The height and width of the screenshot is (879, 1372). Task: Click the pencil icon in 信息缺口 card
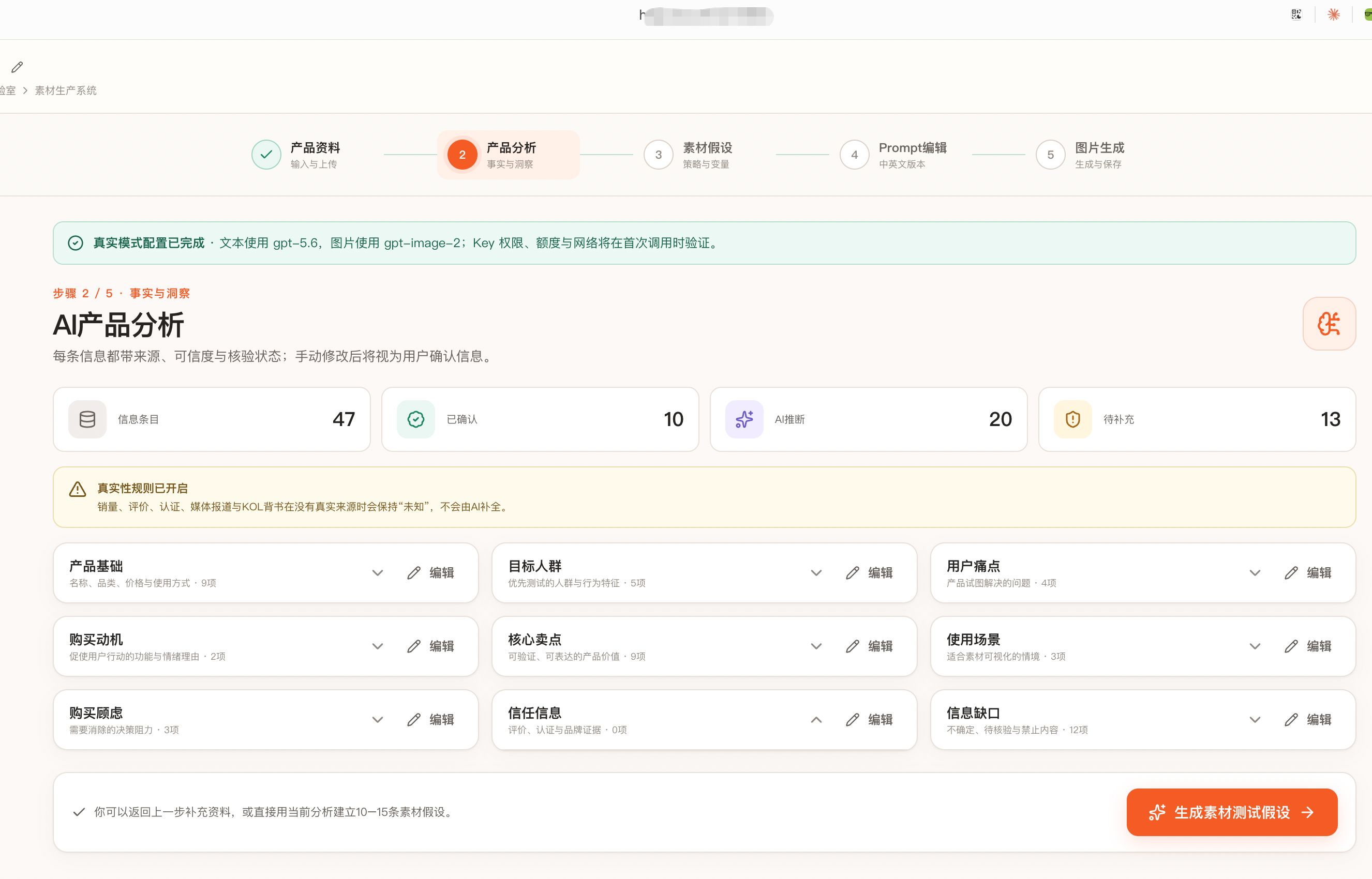tap(1291, 720)
